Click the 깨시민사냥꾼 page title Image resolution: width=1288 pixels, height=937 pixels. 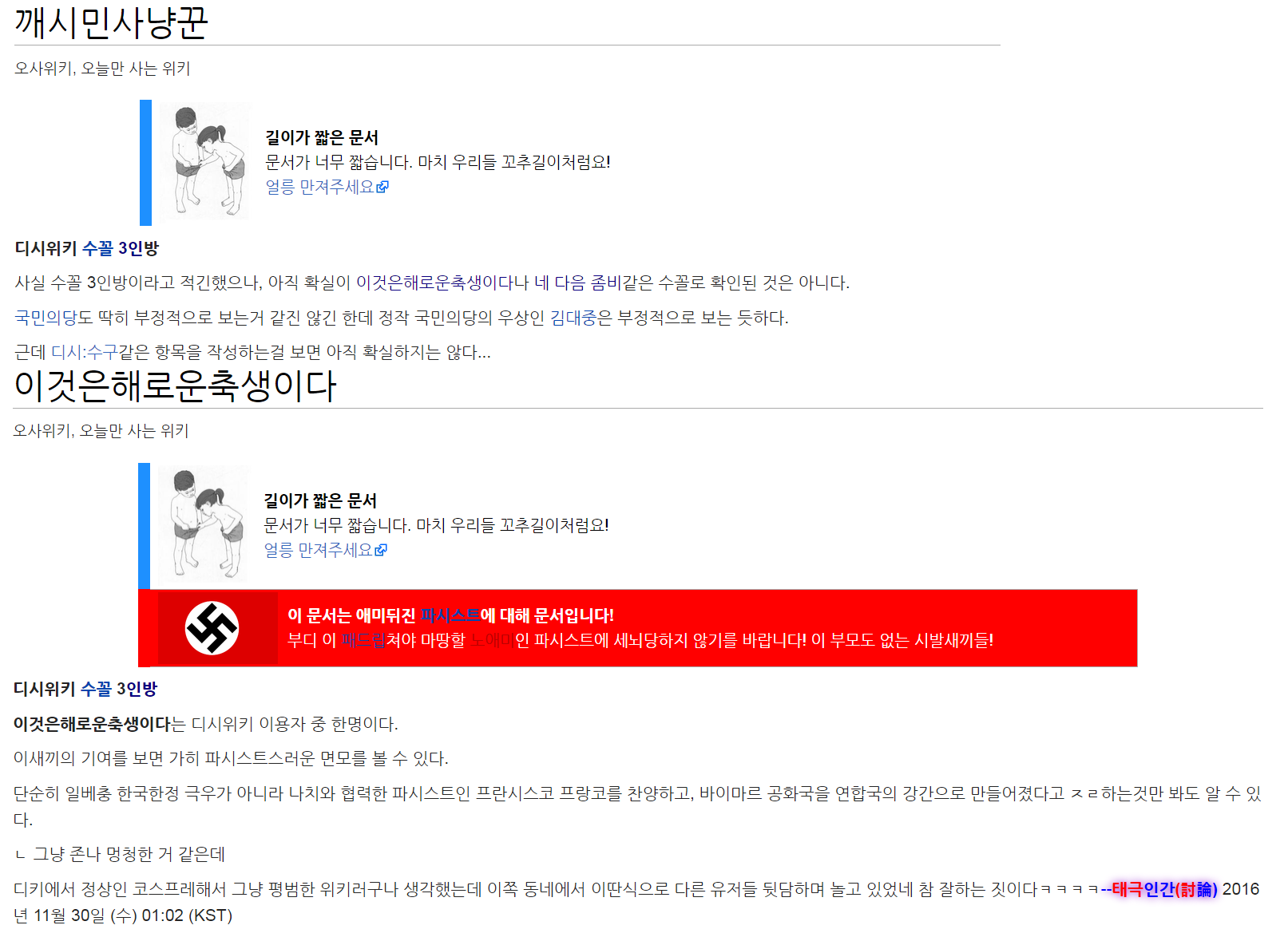(x=111, y=22)
